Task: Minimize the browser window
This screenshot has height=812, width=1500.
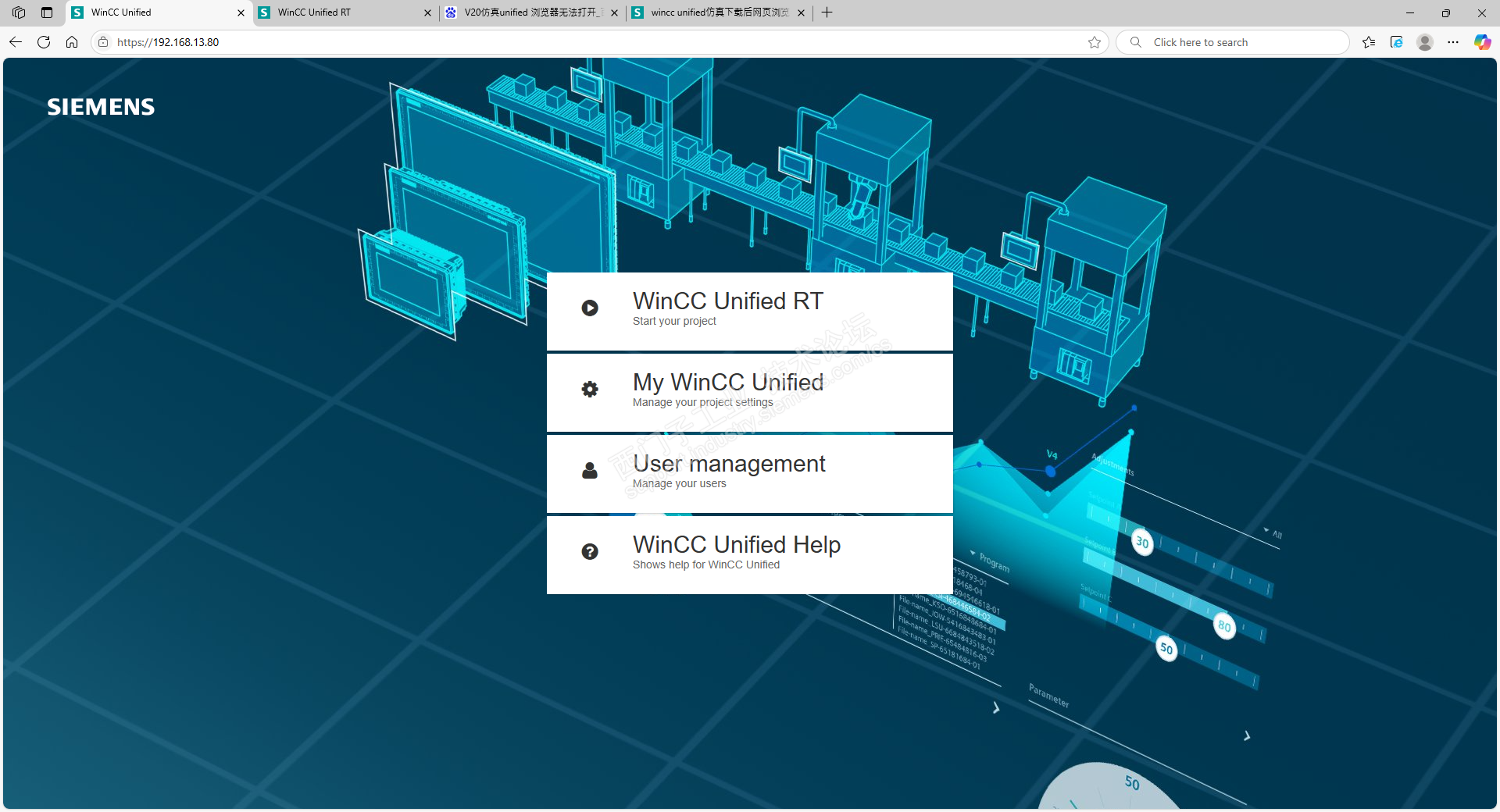Action: point(1410,12)
